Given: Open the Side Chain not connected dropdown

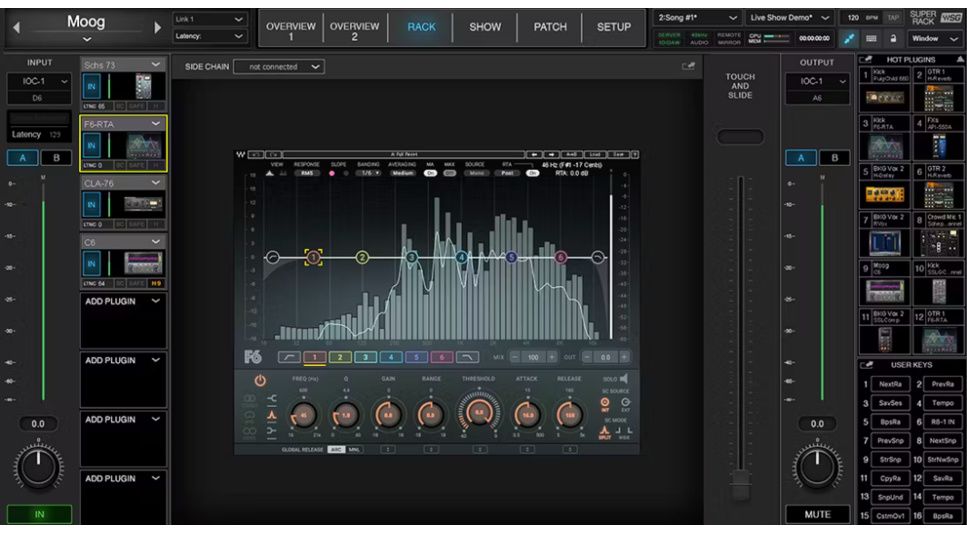Looking at the screenshot, I should coord(279,67).
